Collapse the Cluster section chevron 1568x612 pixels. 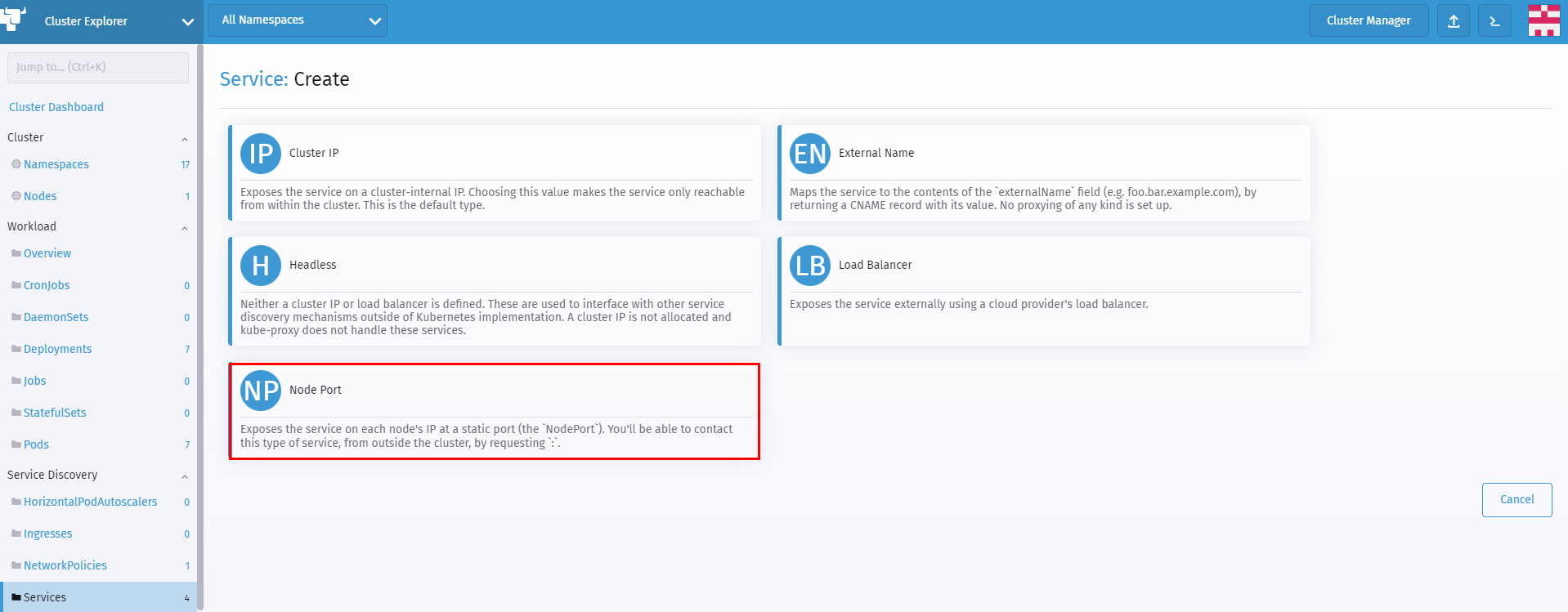(x=185, y=139)
